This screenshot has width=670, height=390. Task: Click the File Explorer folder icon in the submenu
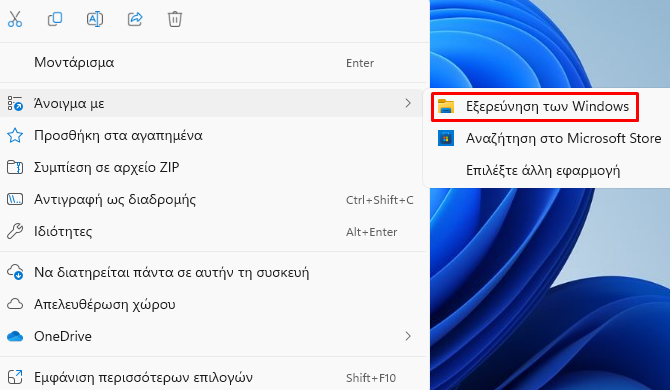[446, 106]
